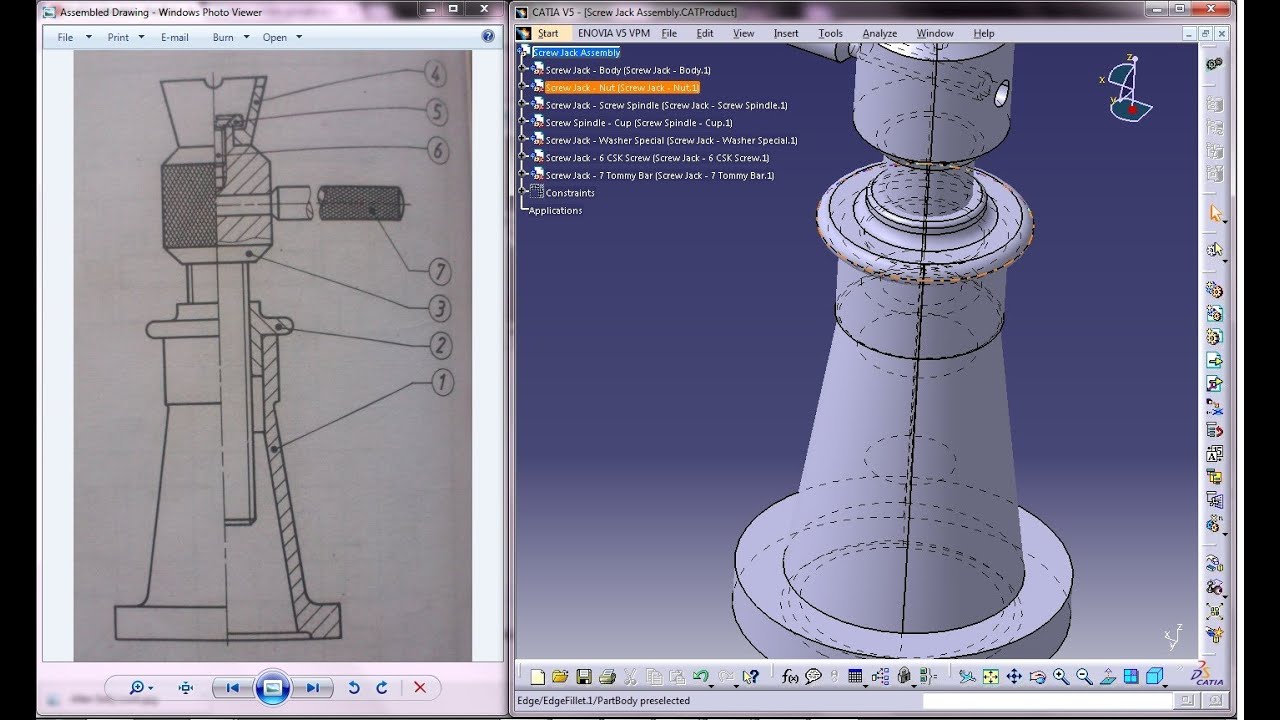1280x720 pixels.
Task: Click the Print icon in CATIA bottom toolbar
Action: pyautogui.click(x=607, y=676)
